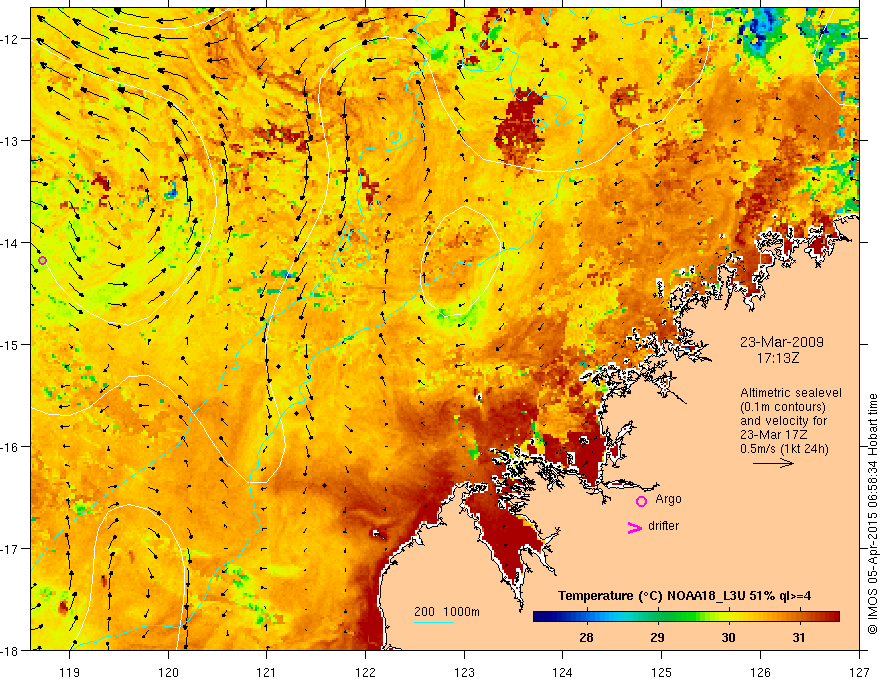The image size is (880, 680).
Task: Click the velocity scale reference arrow
Action: pyautogui.click(x=773, y=463)
